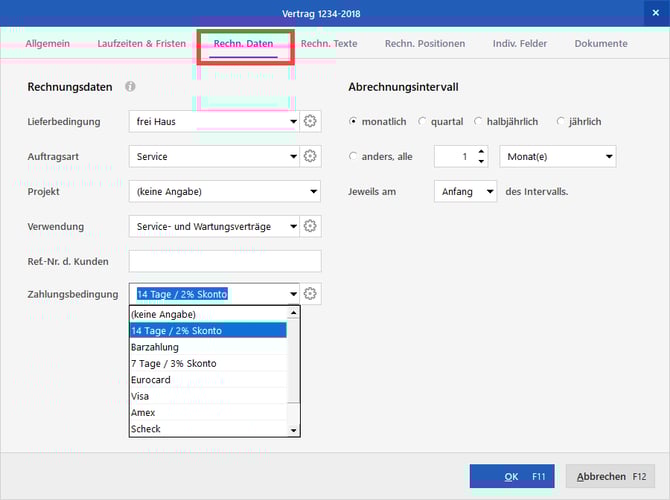Click the Ref.-Nr. d. Kunden field

(225, 261)
